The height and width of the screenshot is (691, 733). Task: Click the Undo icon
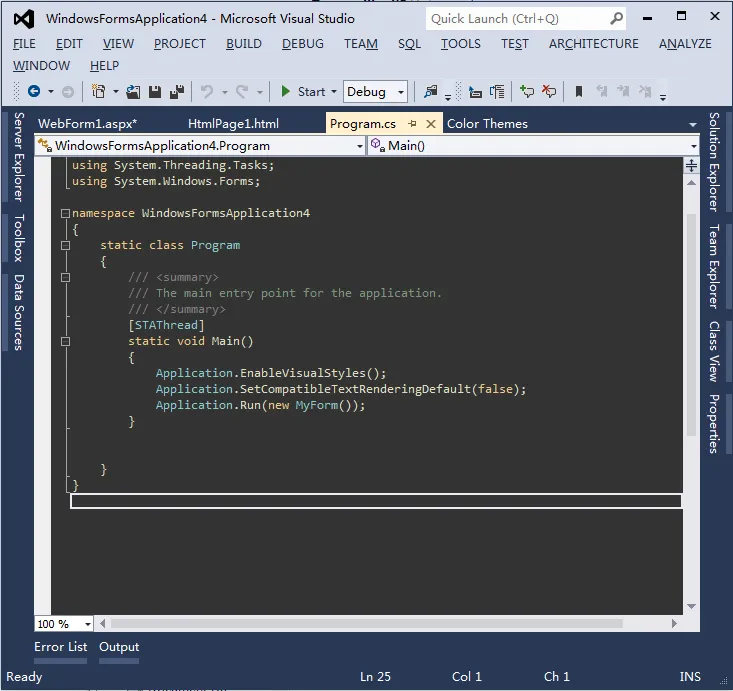(x=207, y=92)
